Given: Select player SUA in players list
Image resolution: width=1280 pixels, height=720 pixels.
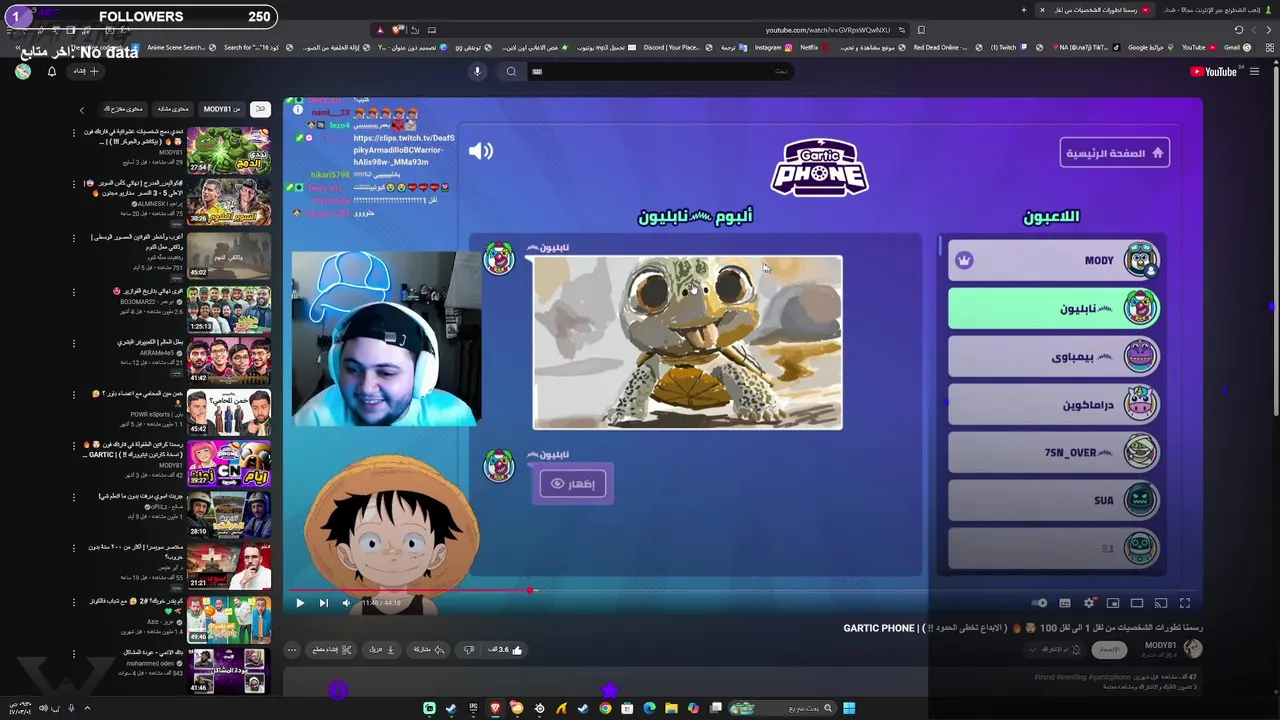Looking at the screenshot, I should [1054, 500].
